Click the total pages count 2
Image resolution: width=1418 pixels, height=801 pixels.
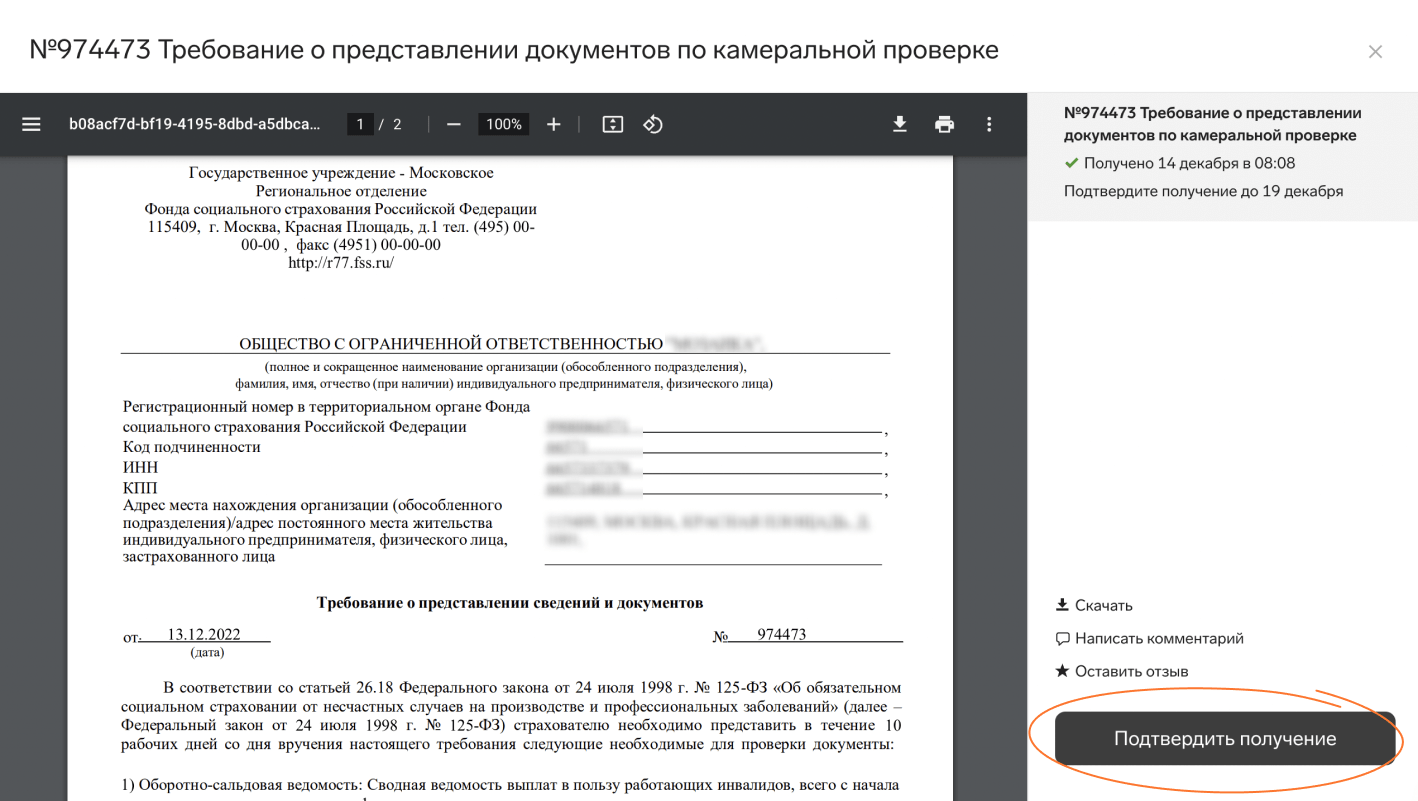point(397,124)
